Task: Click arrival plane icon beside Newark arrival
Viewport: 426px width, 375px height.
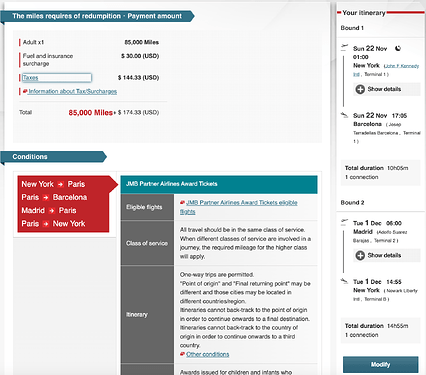Action: pos(344,281)
